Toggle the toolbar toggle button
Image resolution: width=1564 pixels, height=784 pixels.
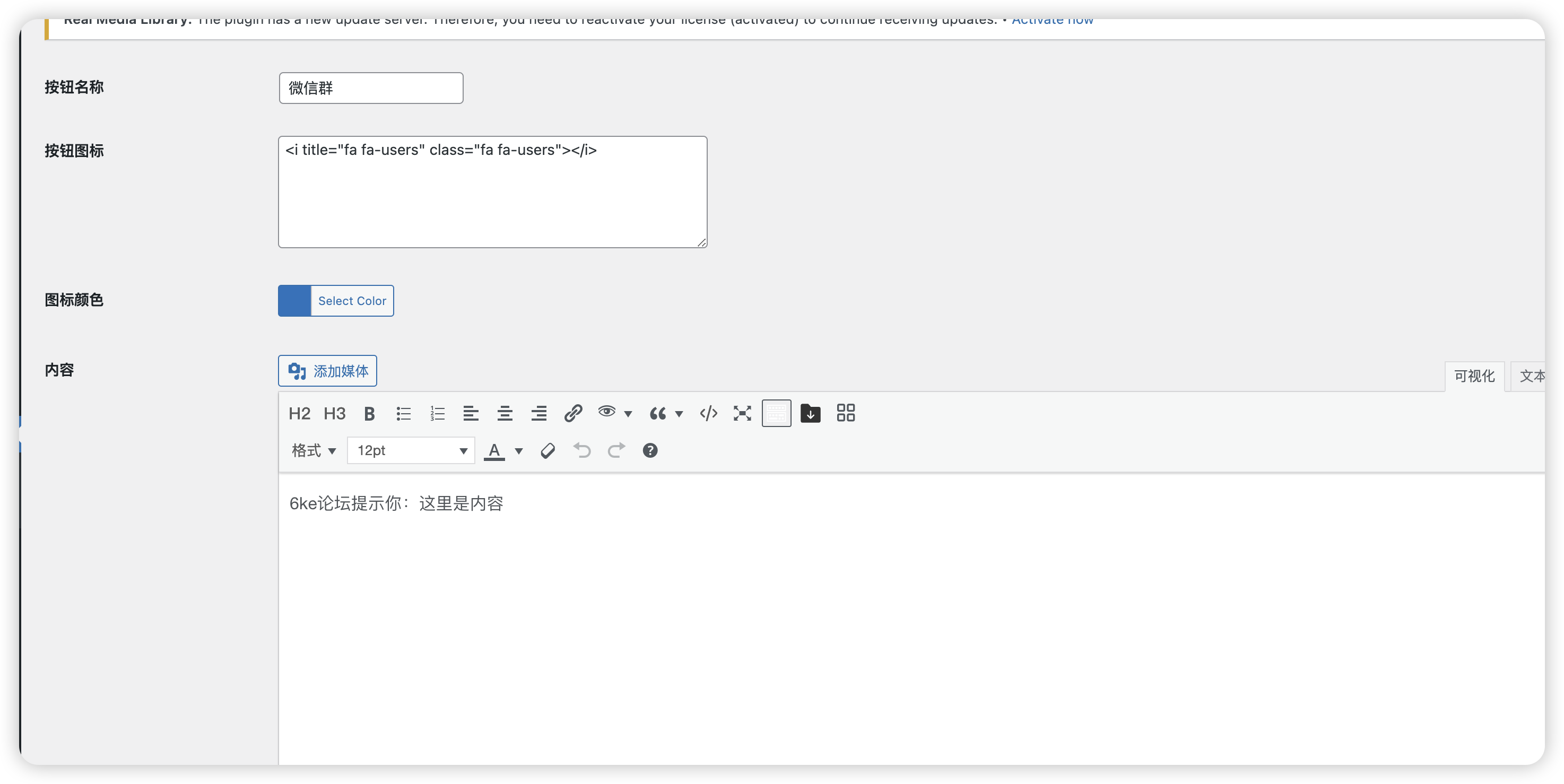click(776, 414)
